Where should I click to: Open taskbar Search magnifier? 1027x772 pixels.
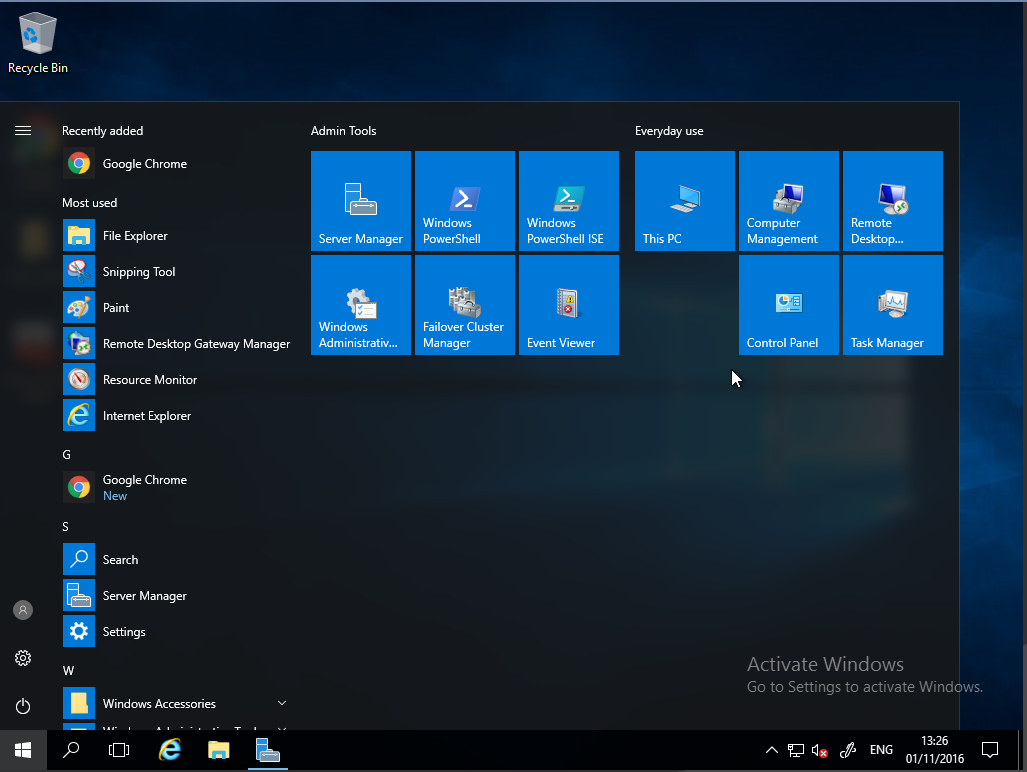click(x=71, y=750)
